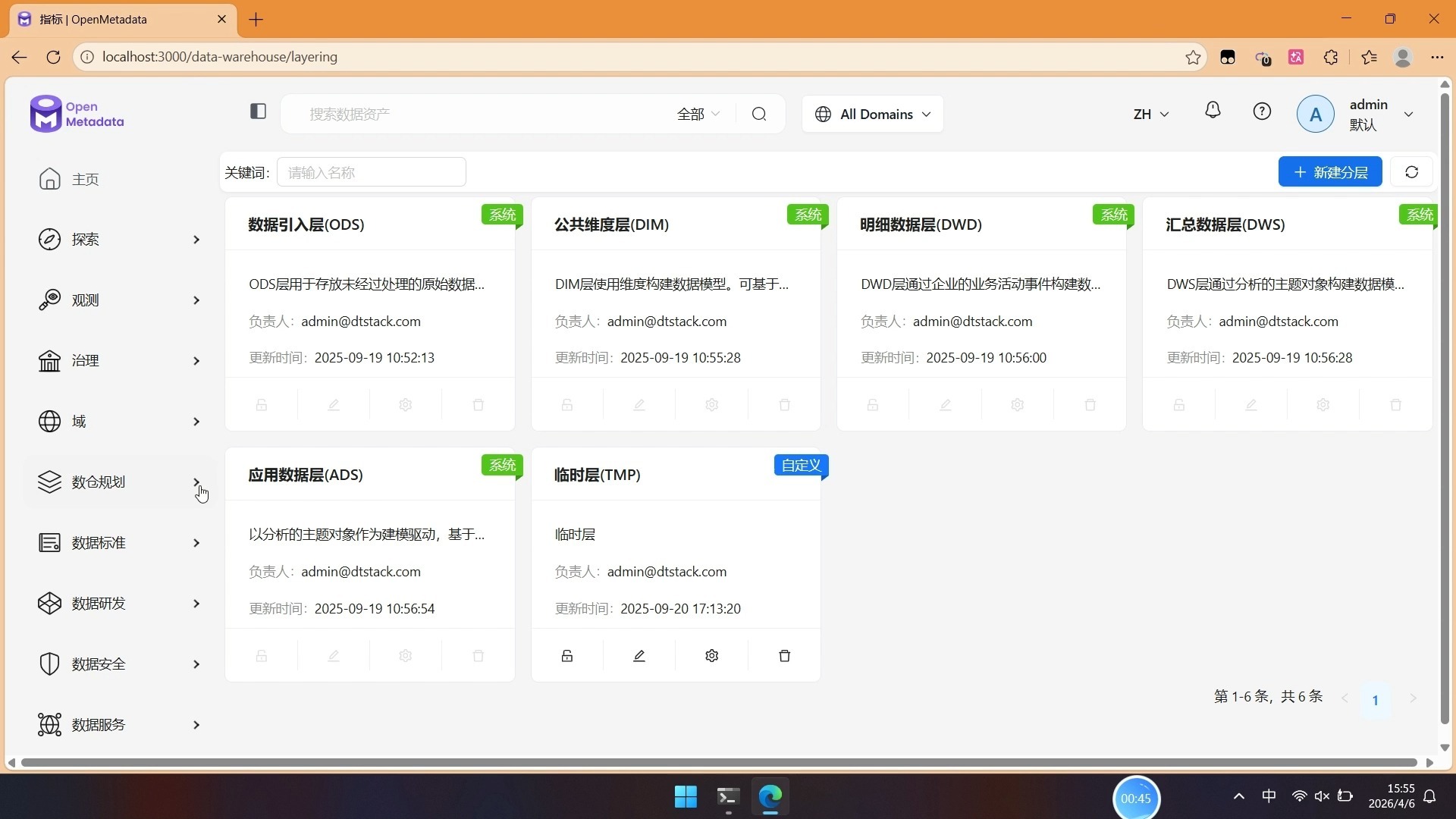The width and height of the screenshot is (1456, 819).
Task: Click the lock icon on the 汇总数据层(DWS) card
Action: [1179, 405]
